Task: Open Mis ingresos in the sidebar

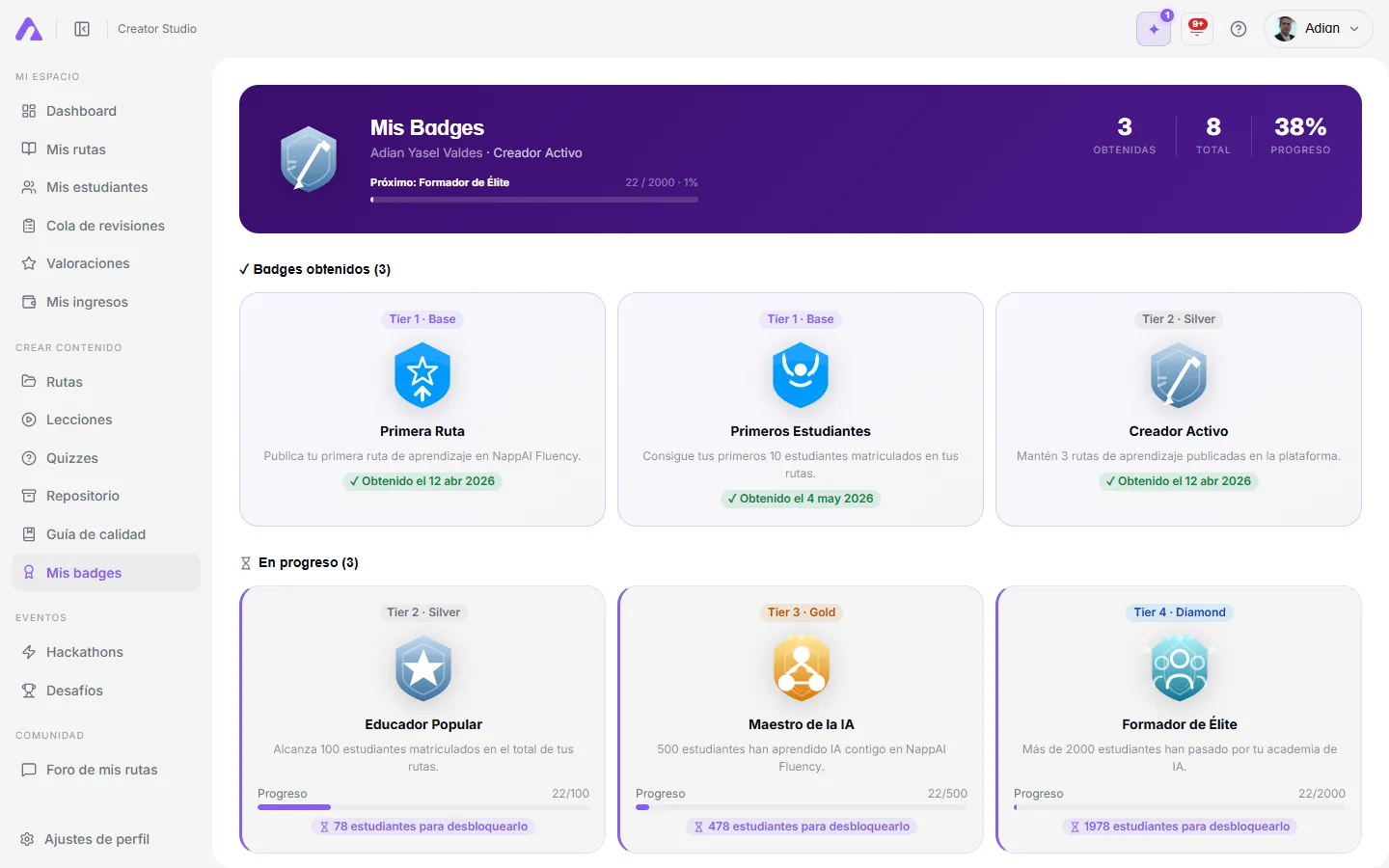Action: click(106, 302)
